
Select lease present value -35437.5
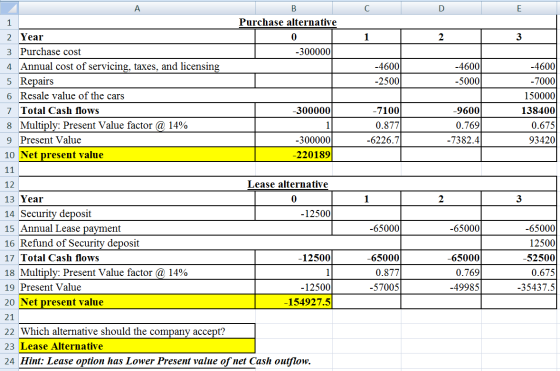click(519, 287)
